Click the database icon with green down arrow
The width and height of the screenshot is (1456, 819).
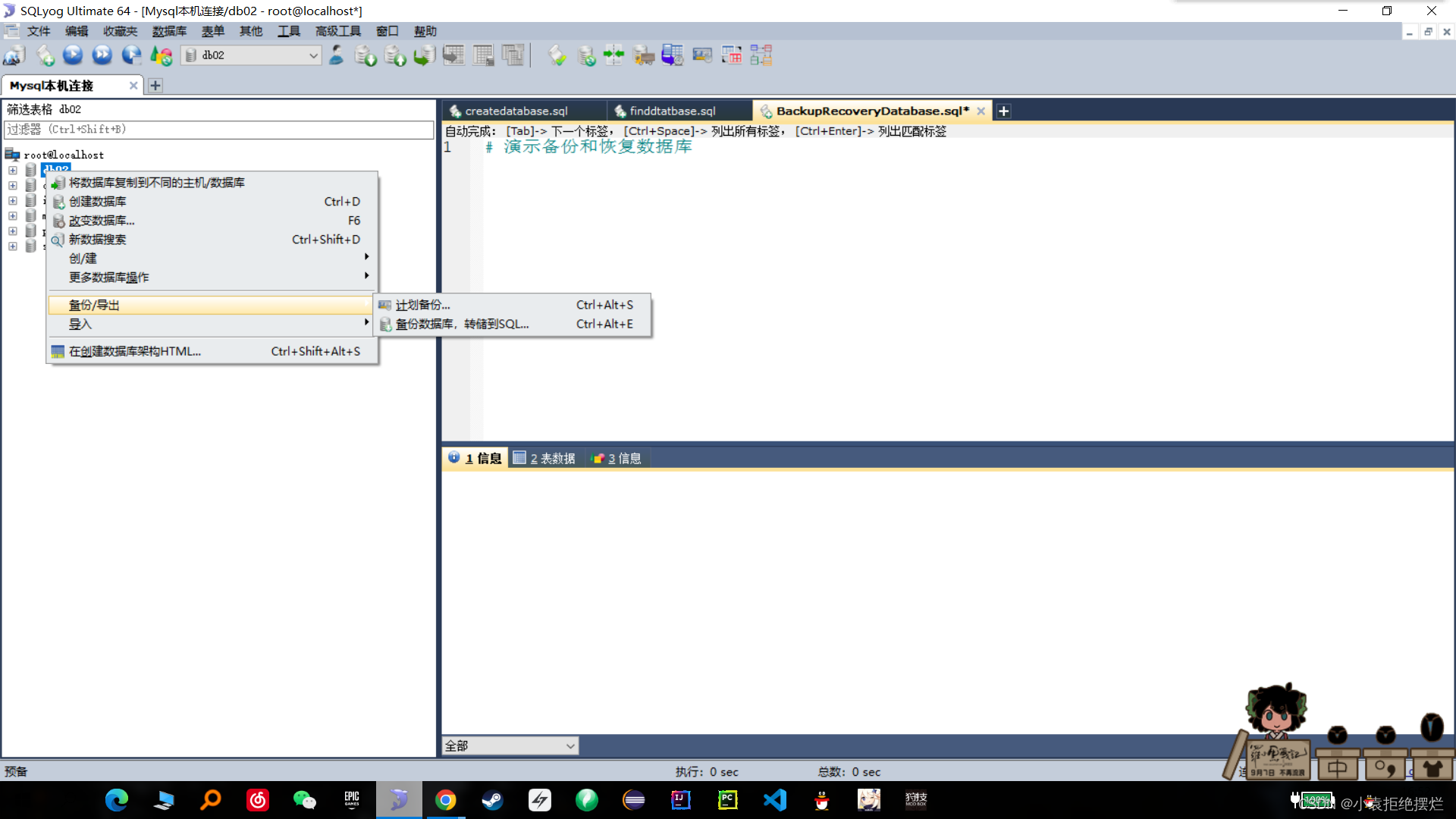(x=366, y=55)
